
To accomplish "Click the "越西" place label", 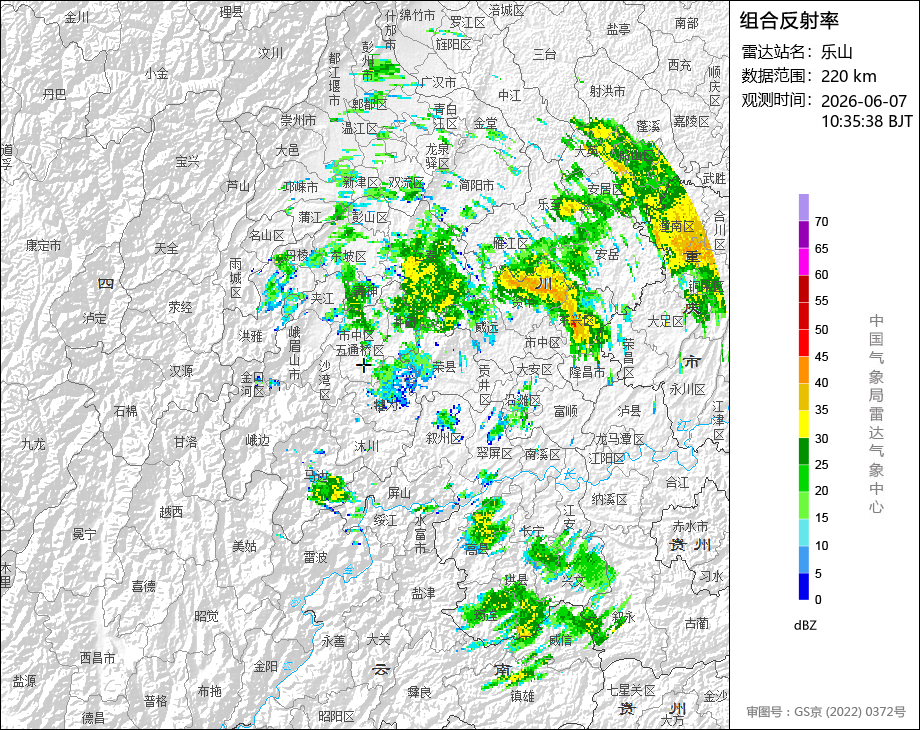I will [171, 512].
